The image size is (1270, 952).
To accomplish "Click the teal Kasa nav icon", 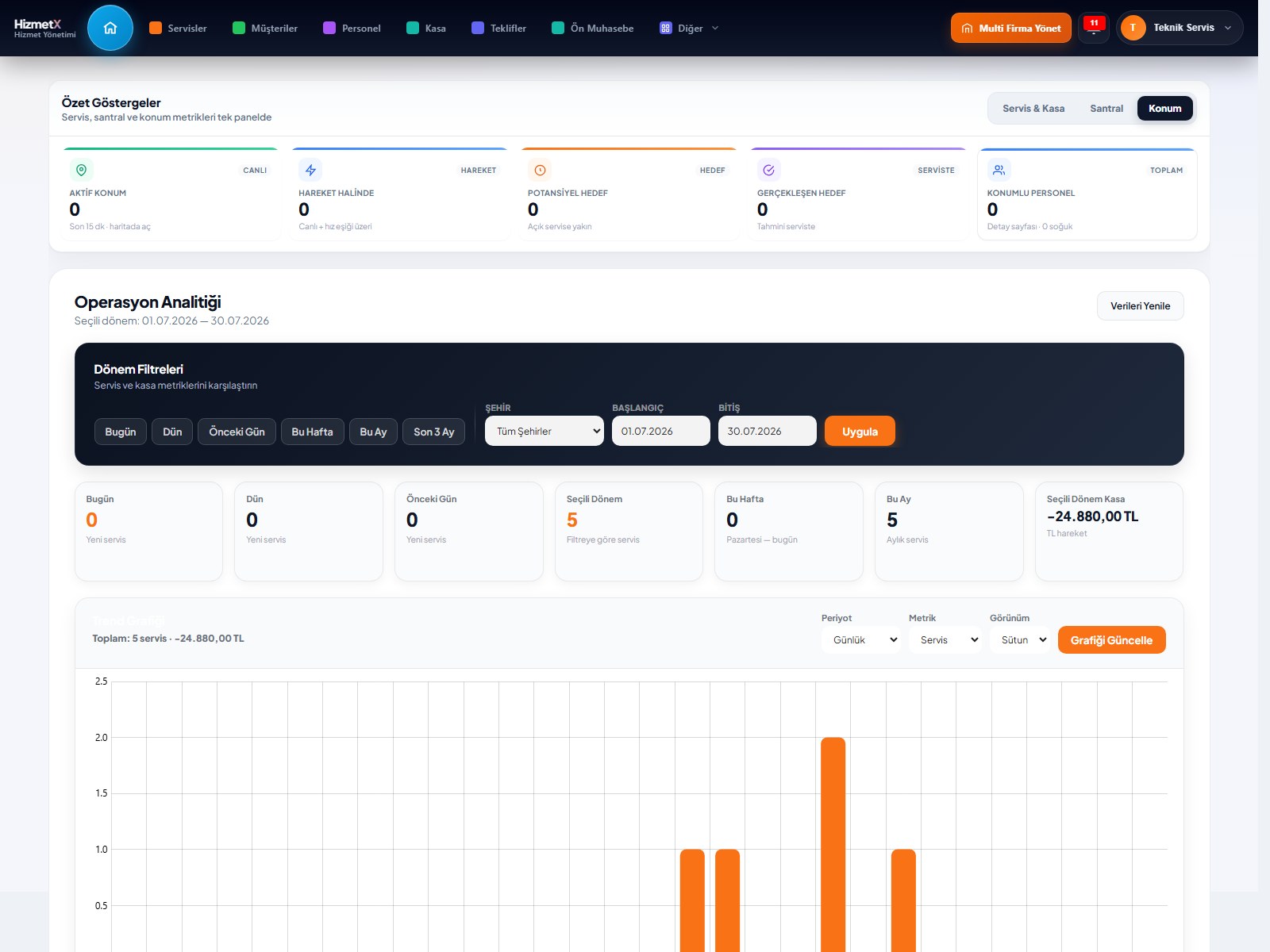I will click(x=413, y=28).
